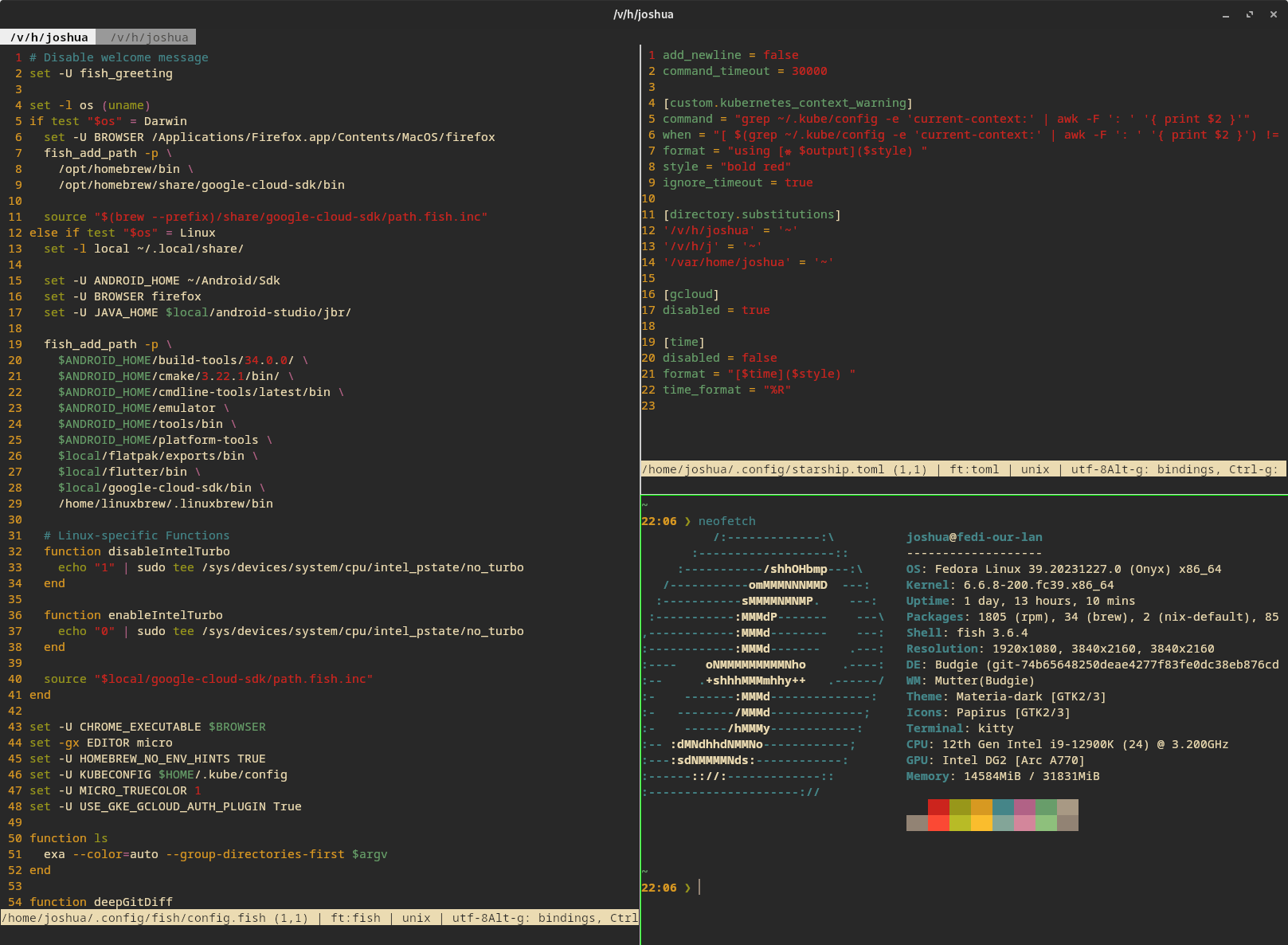Viewport: 1288px width, 945px height.
Task: Click 'style = "bold red"' line
Action: [x=726, y=167]
